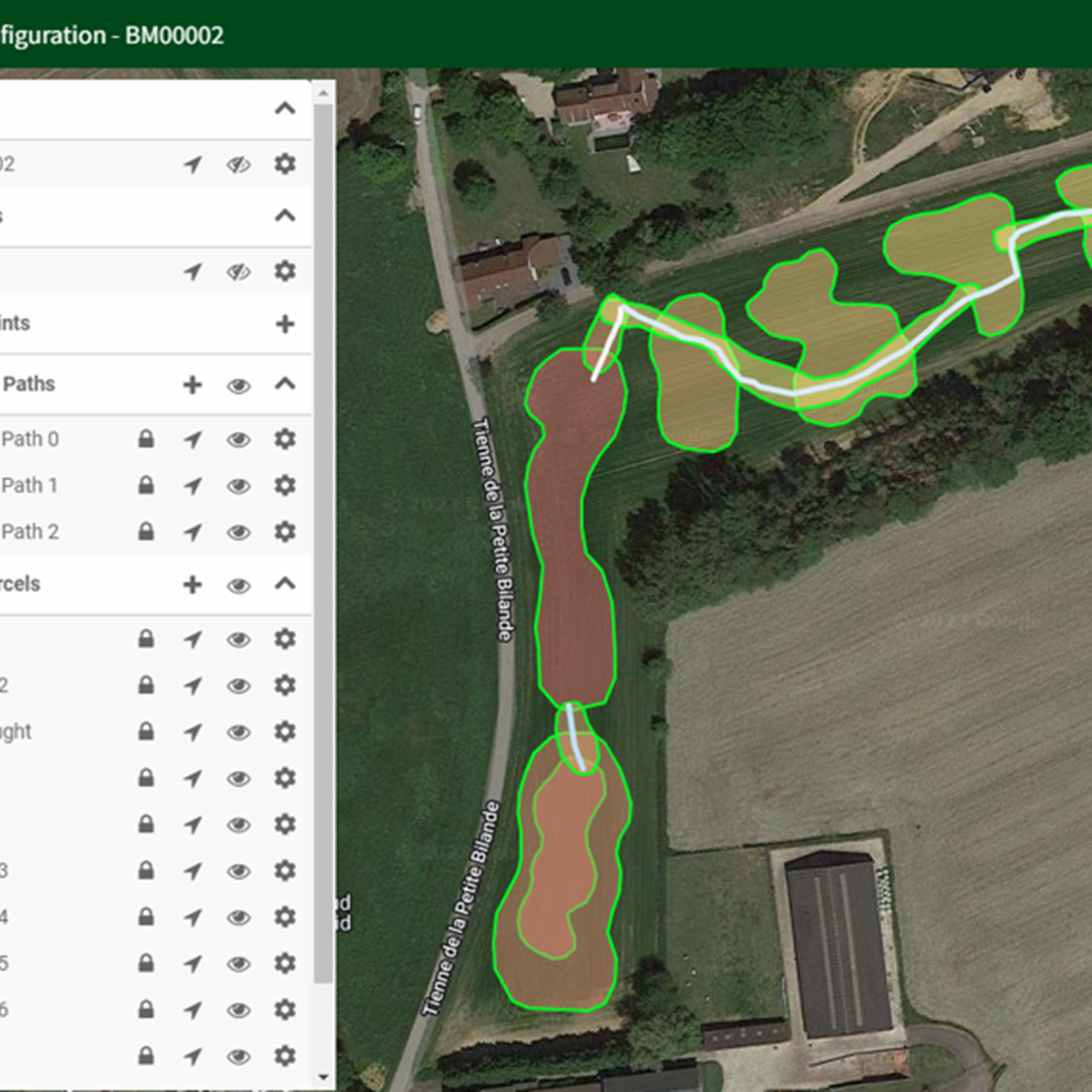Viewport: 1092px width, 1092px height.
Task: Collapse the Paths section
Action: pyautogui.click(x=285, y=384)
